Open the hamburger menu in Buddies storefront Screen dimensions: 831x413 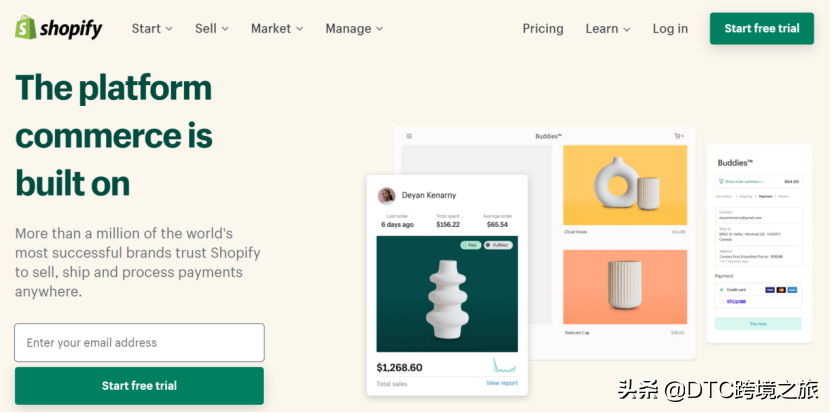tap(409, 136)
